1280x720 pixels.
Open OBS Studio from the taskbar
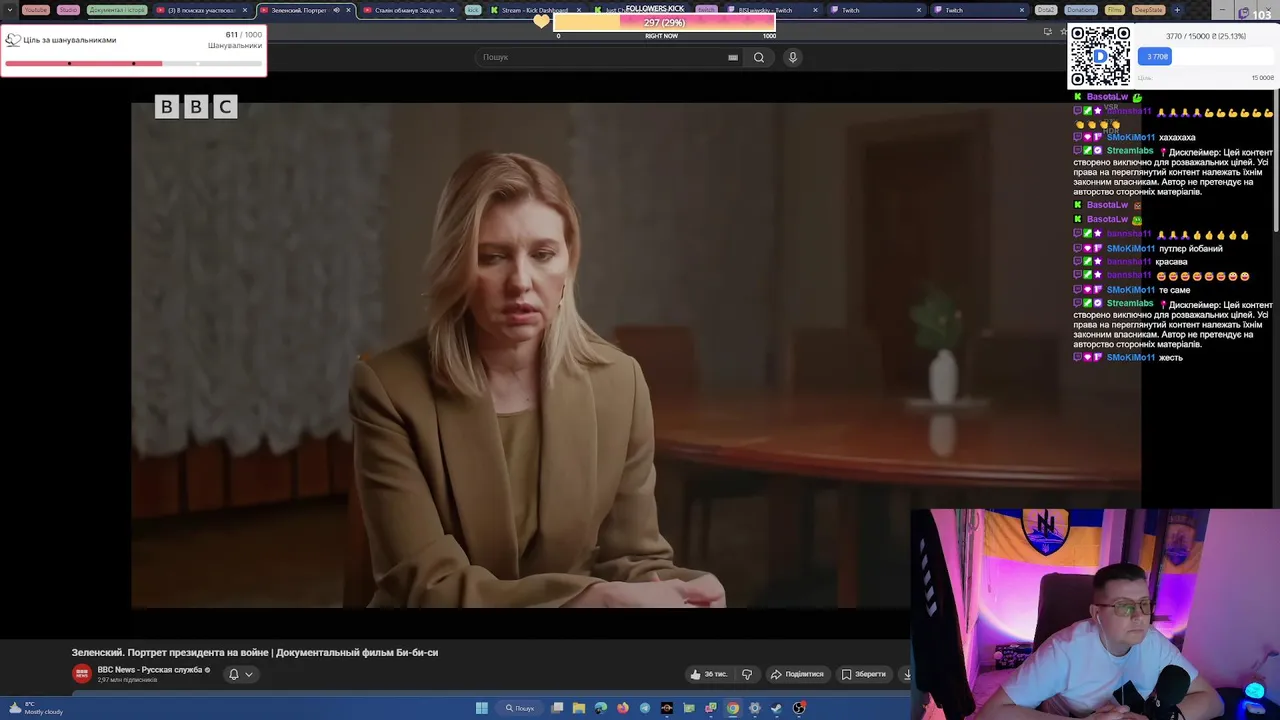799,708
